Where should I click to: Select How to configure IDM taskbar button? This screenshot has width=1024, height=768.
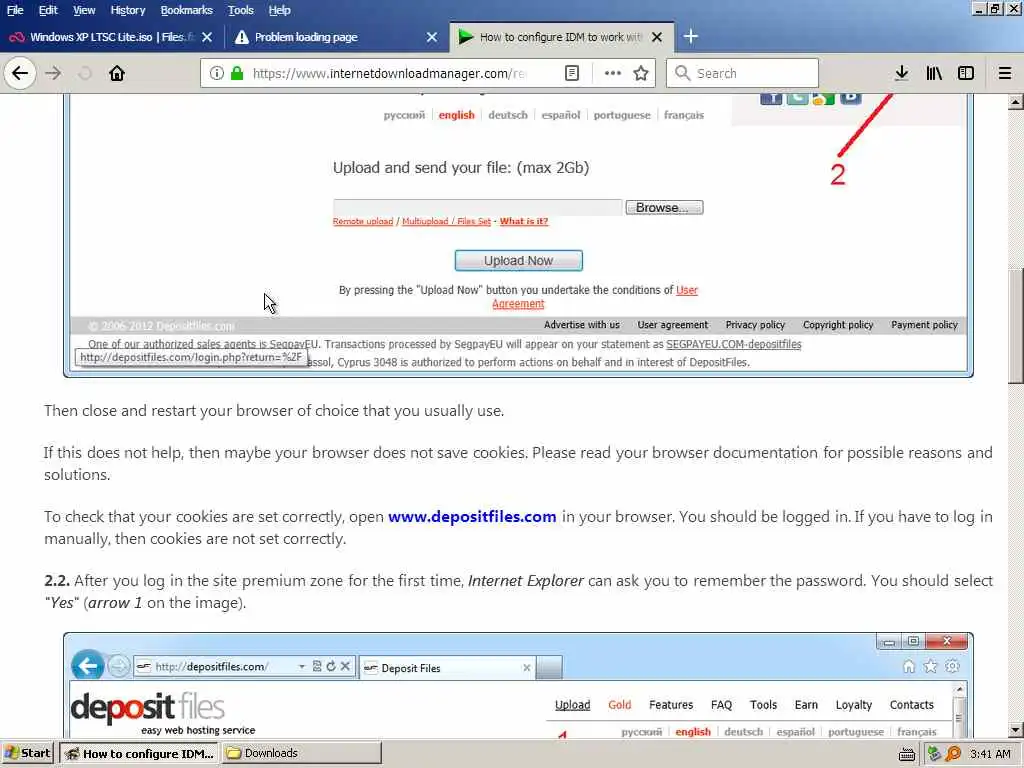tap(140, 753)
